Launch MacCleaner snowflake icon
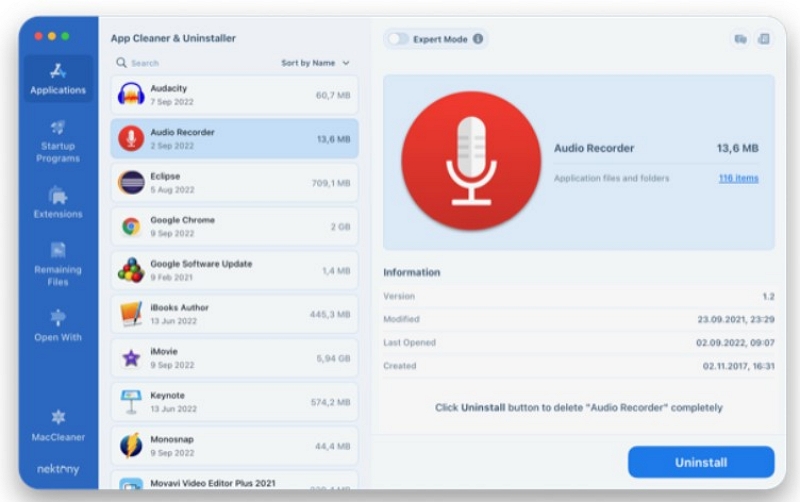The height and width of the screenshot is (502, 800). click(x=58, y=417)
